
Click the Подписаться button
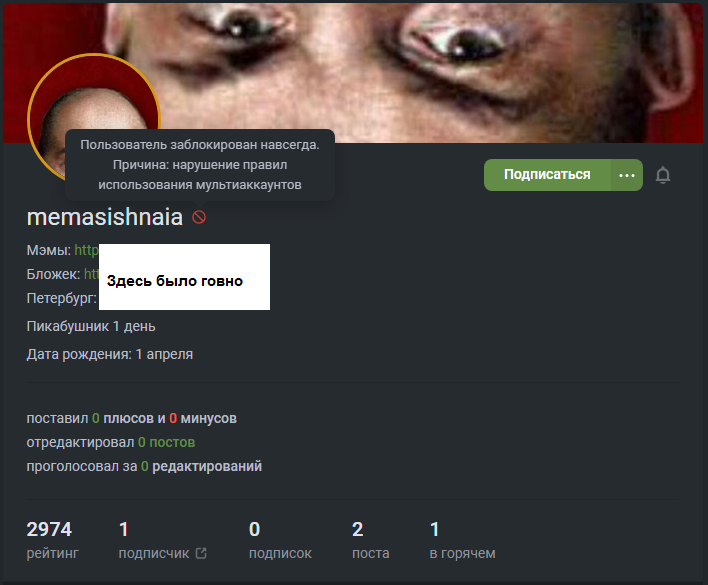(x=547, y=175)
